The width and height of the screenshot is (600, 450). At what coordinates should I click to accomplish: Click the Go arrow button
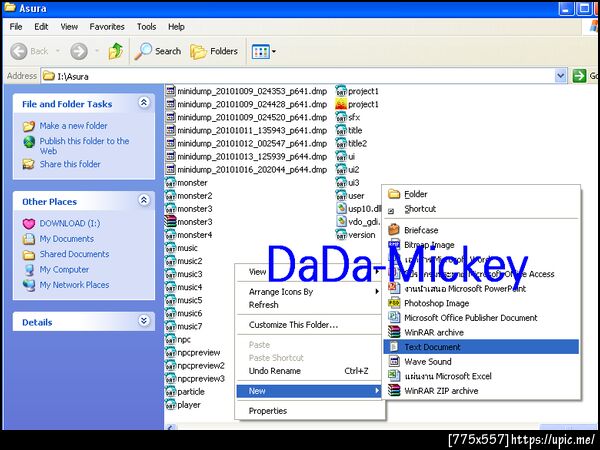click(x=579, y=76)
